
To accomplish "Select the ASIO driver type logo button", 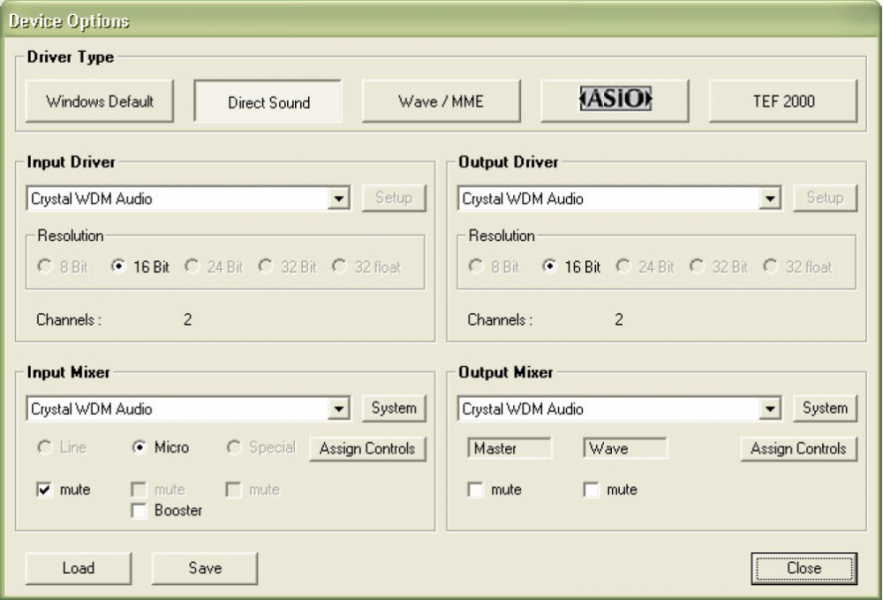I will [614, 100].
